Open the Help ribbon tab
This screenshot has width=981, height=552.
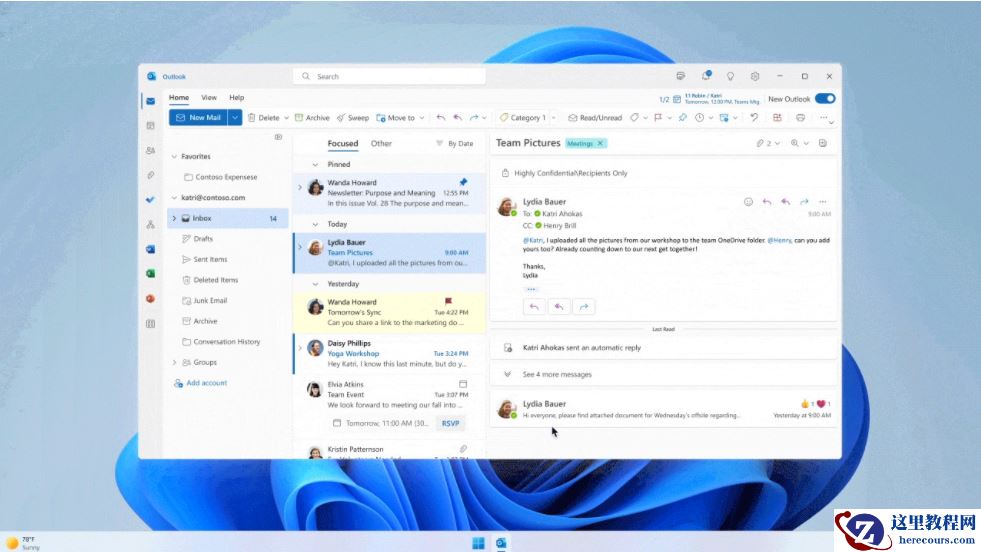coord(236,98)
